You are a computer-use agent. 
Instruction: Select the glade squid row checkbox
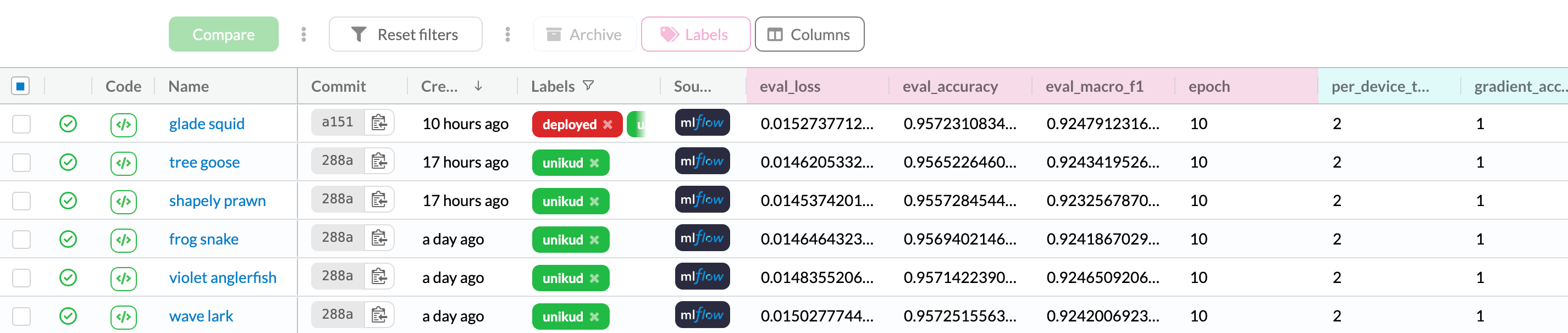(x=21, y=124)
